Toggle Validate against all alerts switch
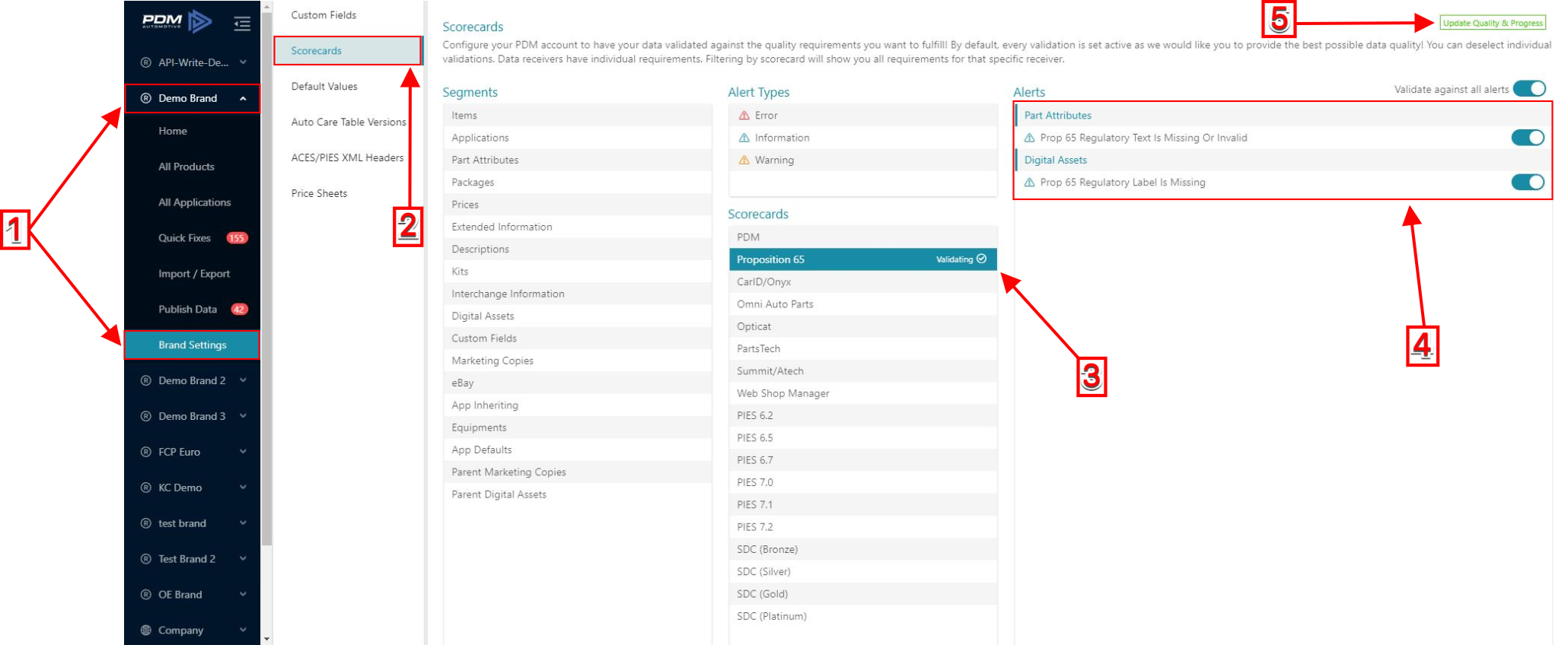 coord(1529,89)
